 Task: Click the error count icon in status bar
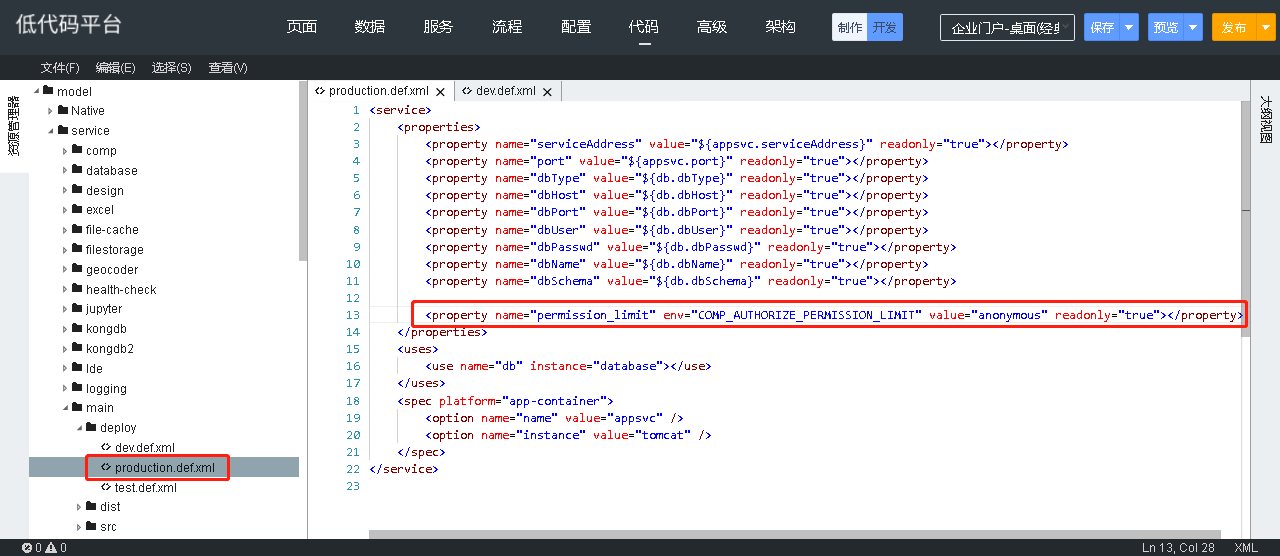27,548
